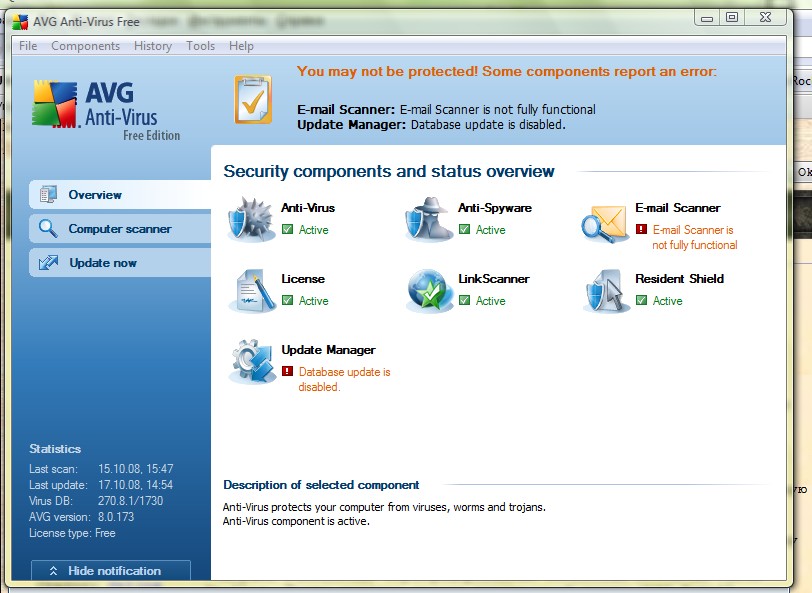Start Update now from sidebar
Screen dimensions: 812x593
(x=120, y=263)
